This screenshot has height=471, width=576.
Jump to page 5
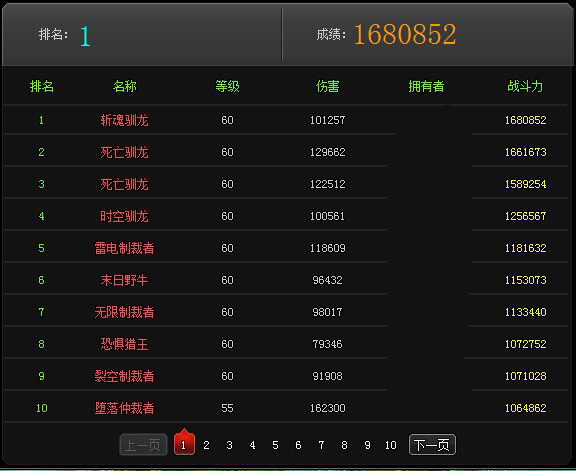[x=275, y=445]
